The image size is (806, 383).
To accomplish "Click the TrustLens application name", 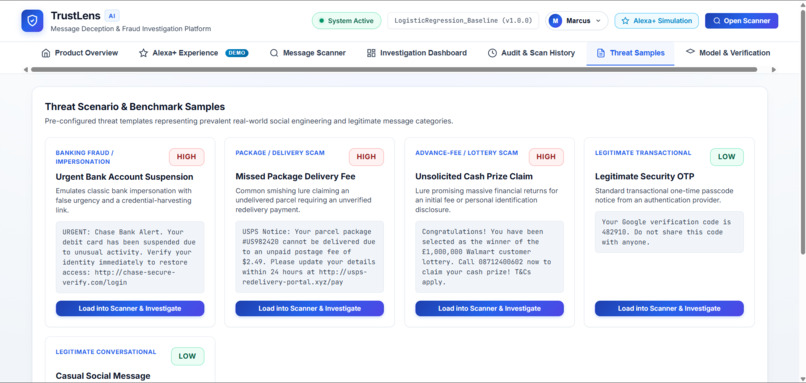I will pyautogui.click(x=76, y=15).
